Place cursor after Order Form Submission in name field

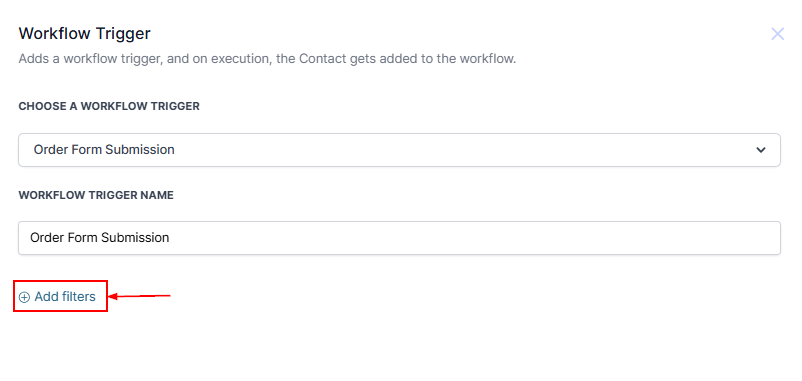click(x=170, y=238)
